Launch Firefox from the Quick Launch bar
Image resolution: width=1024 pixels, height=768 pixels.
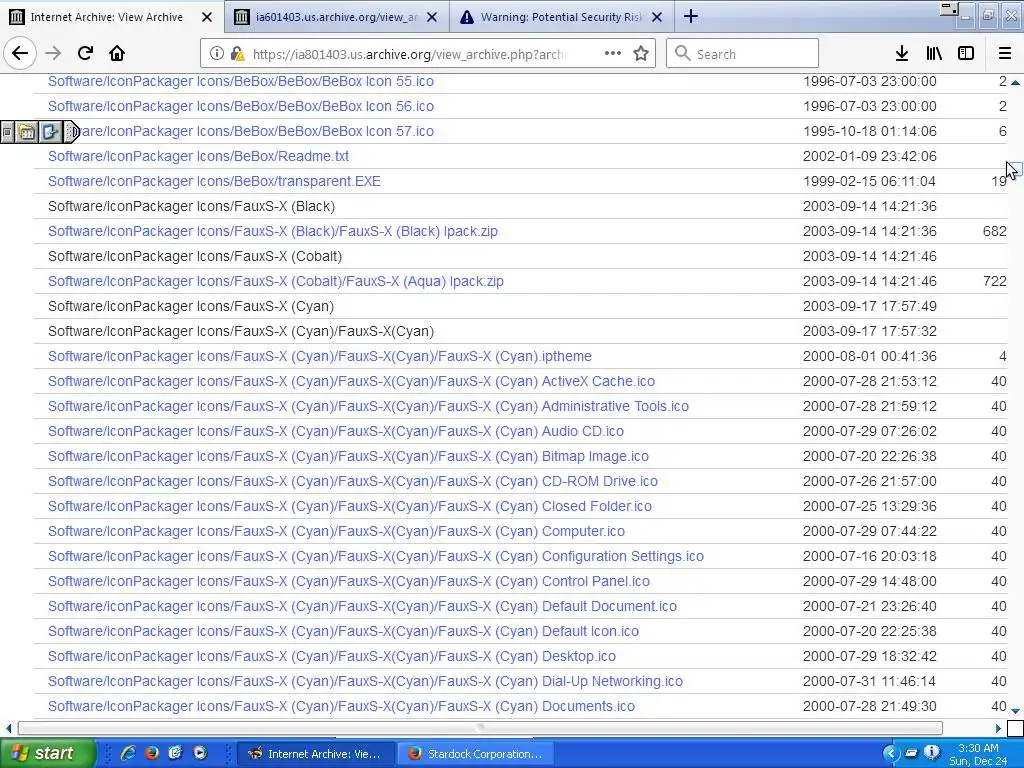tap(152, 753)
